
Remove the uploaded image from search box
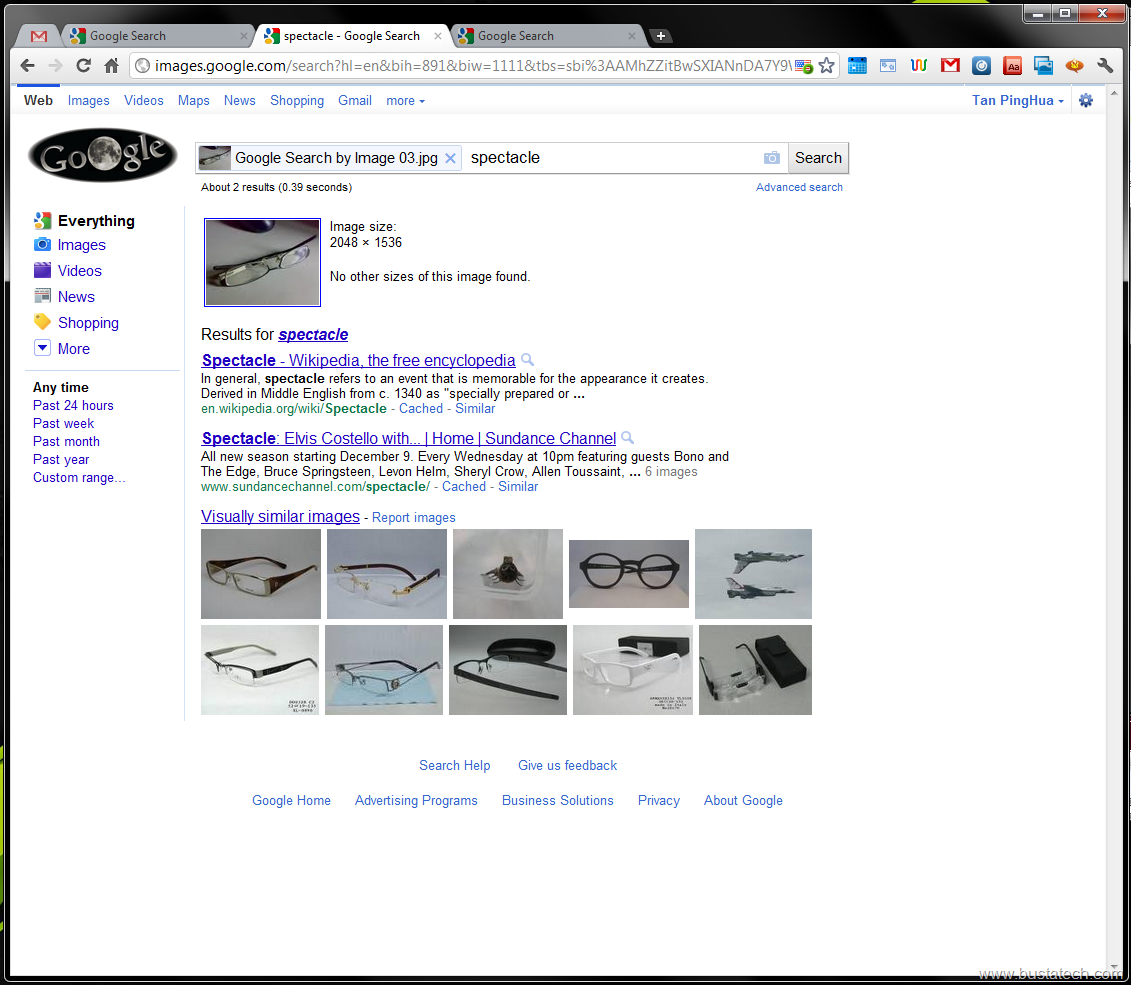click(450, 158)
